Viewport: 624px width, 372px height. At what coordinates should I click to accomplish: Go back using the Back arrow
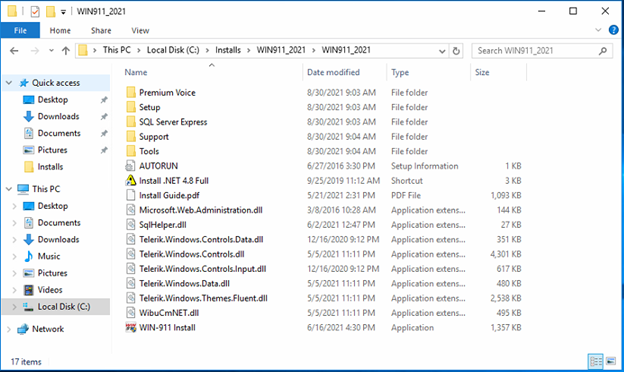point(14,51)
